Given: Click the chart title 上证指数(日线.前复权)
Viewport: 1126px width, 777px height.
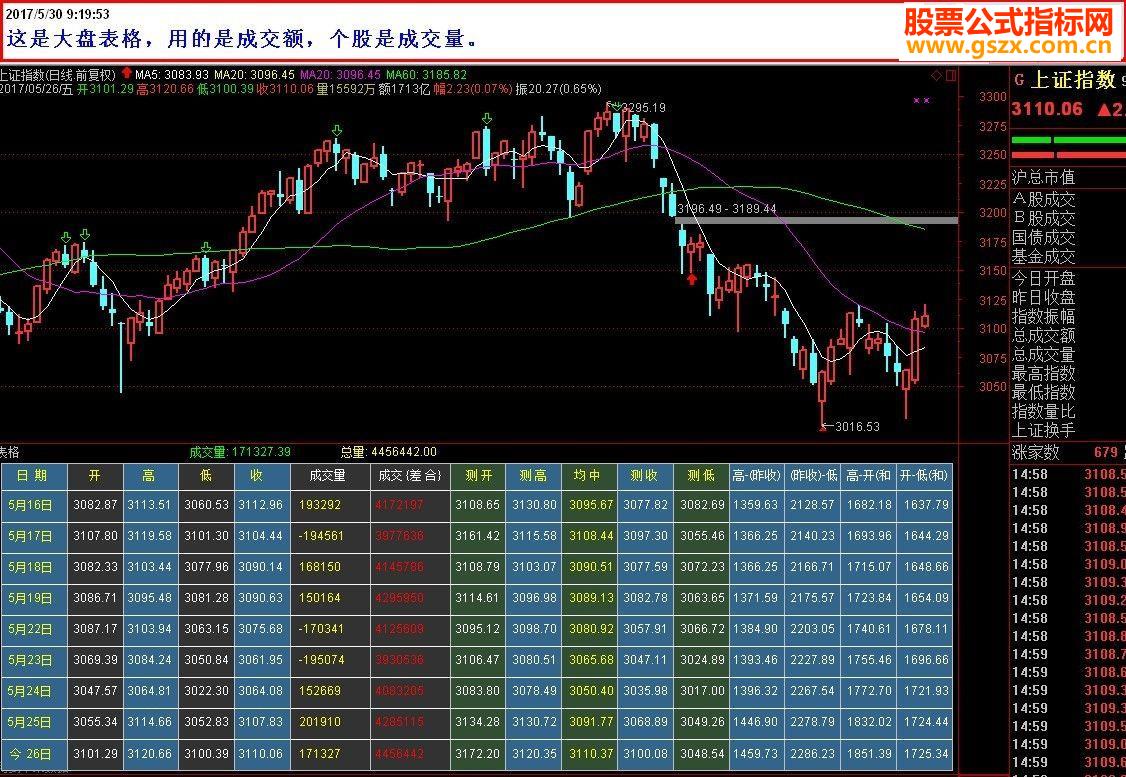Looking at the screenshot, I should click(x=57, y=75).
